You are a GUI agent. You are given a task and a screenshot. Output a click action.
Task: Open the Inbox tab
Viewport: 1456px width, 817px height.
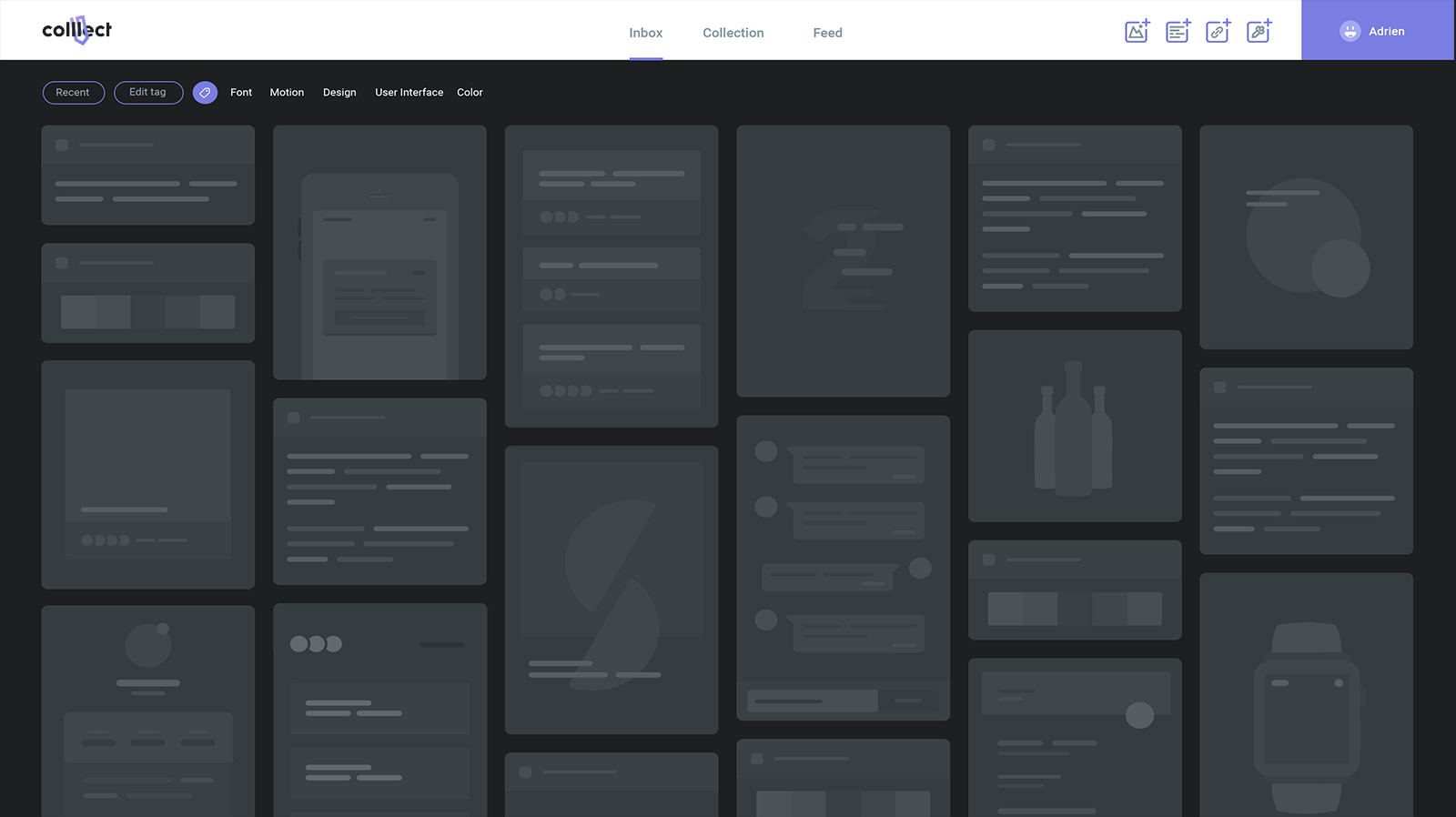click(645, 33)
